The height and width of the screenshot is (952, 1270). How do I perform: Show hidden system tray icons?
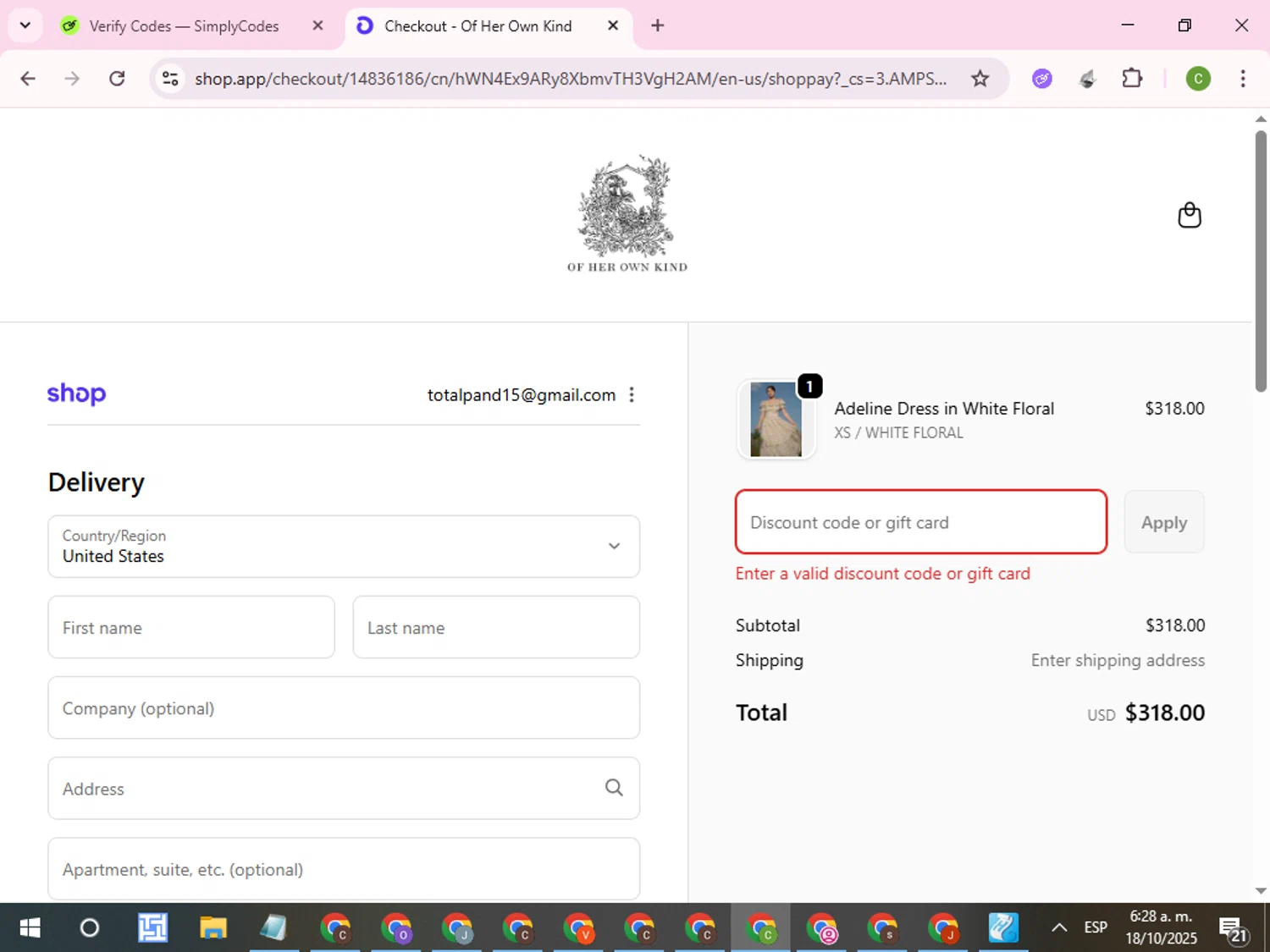point(1058,928)
